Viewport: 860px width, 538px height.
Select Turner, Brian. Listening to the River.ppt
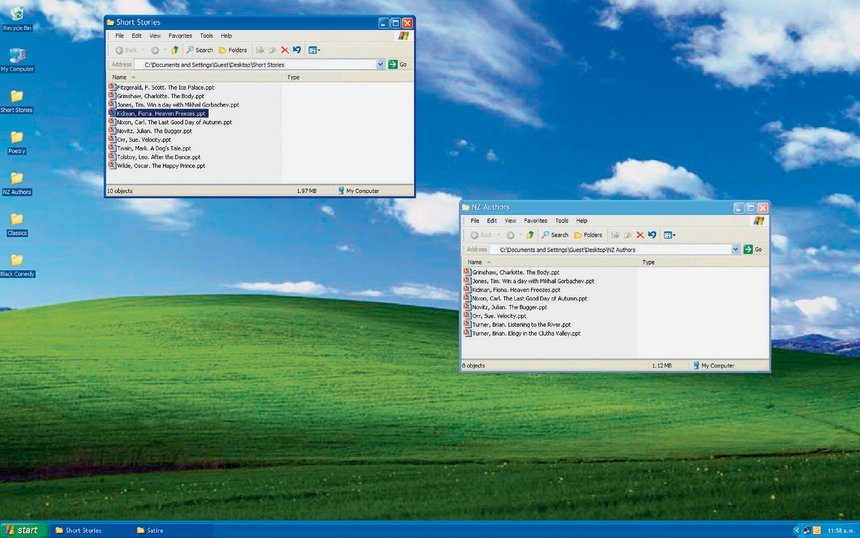point(517,325)
